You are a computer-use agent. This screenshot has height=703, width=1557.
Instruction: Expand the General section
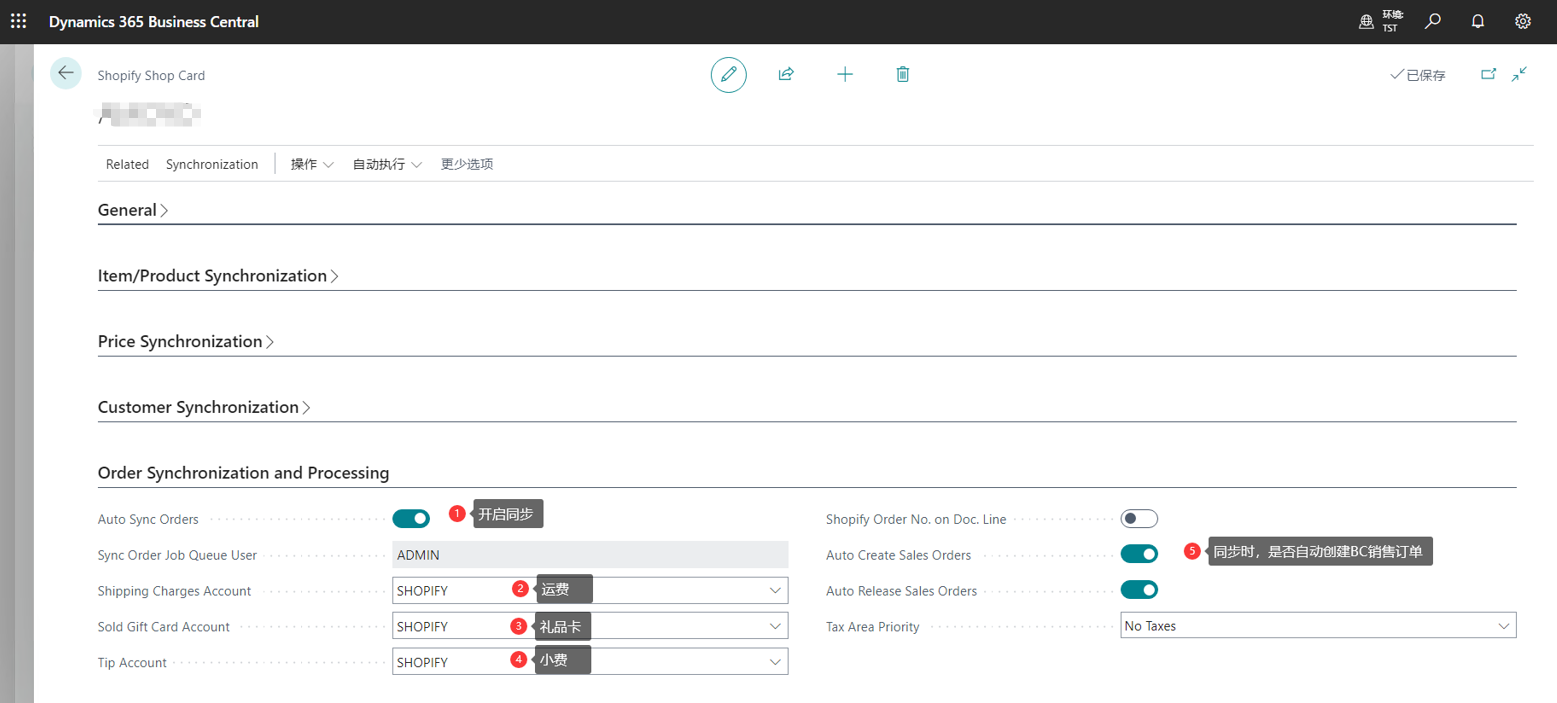tap(133, 210)
